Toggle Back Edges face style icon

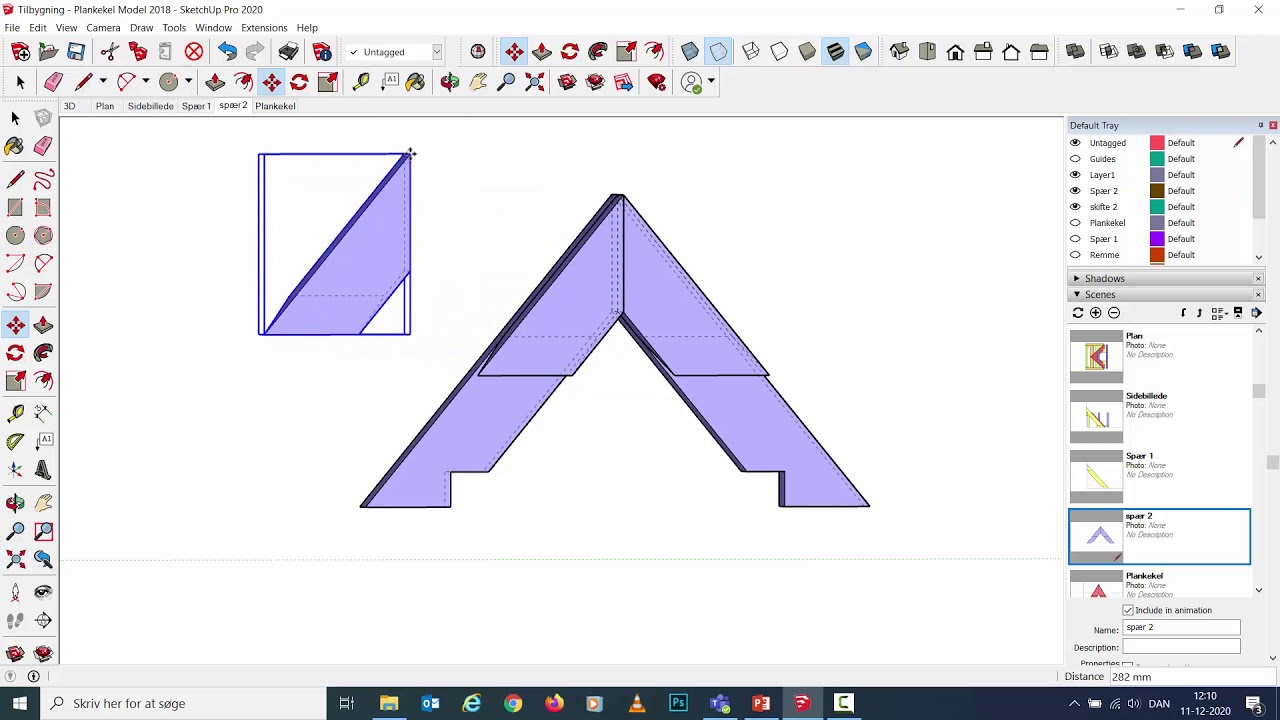[718, 52]
